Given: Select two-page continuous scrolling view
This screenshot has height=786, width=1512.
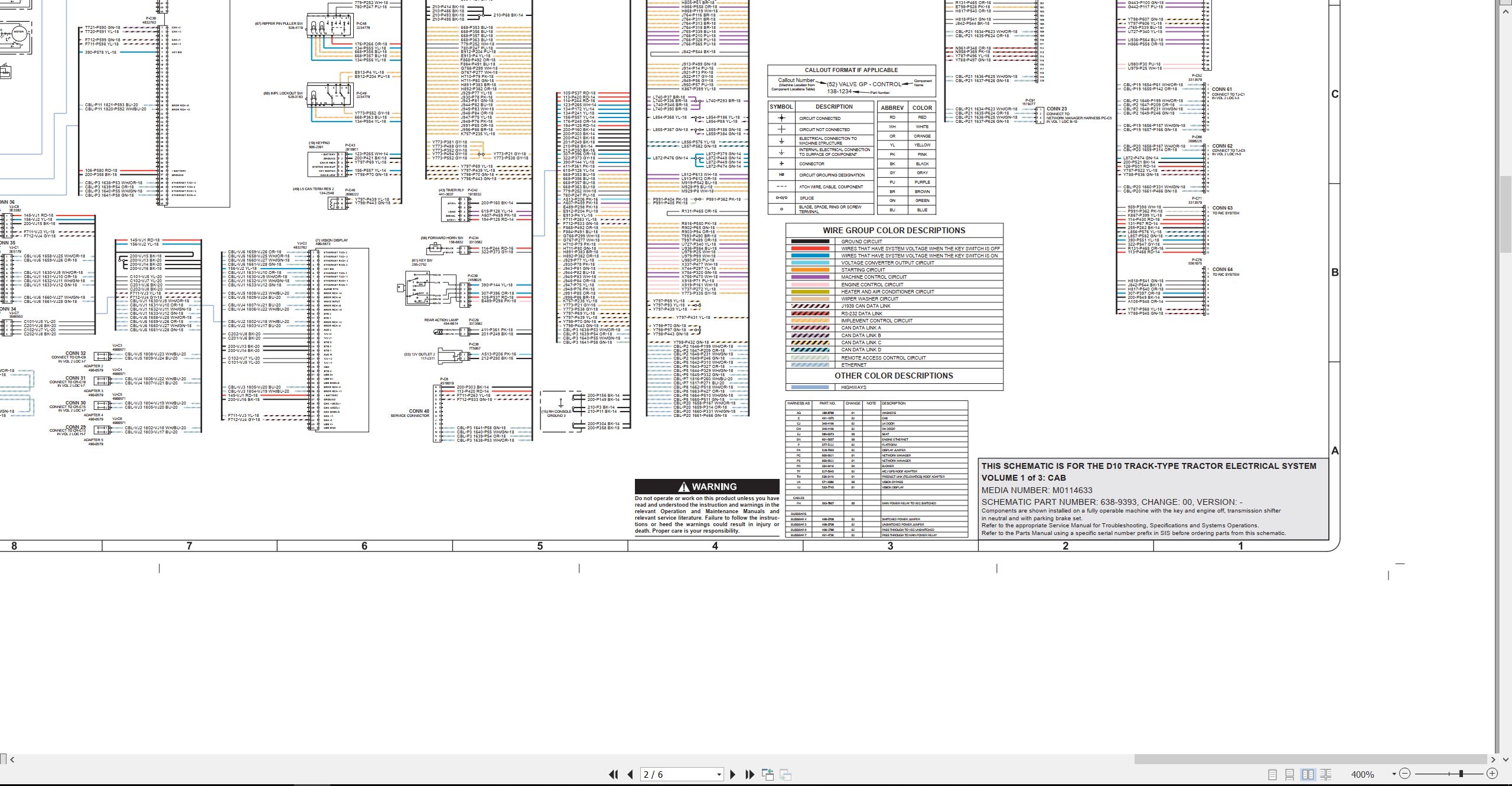Looking at the screenshot, I should [x=1326, y=774].
